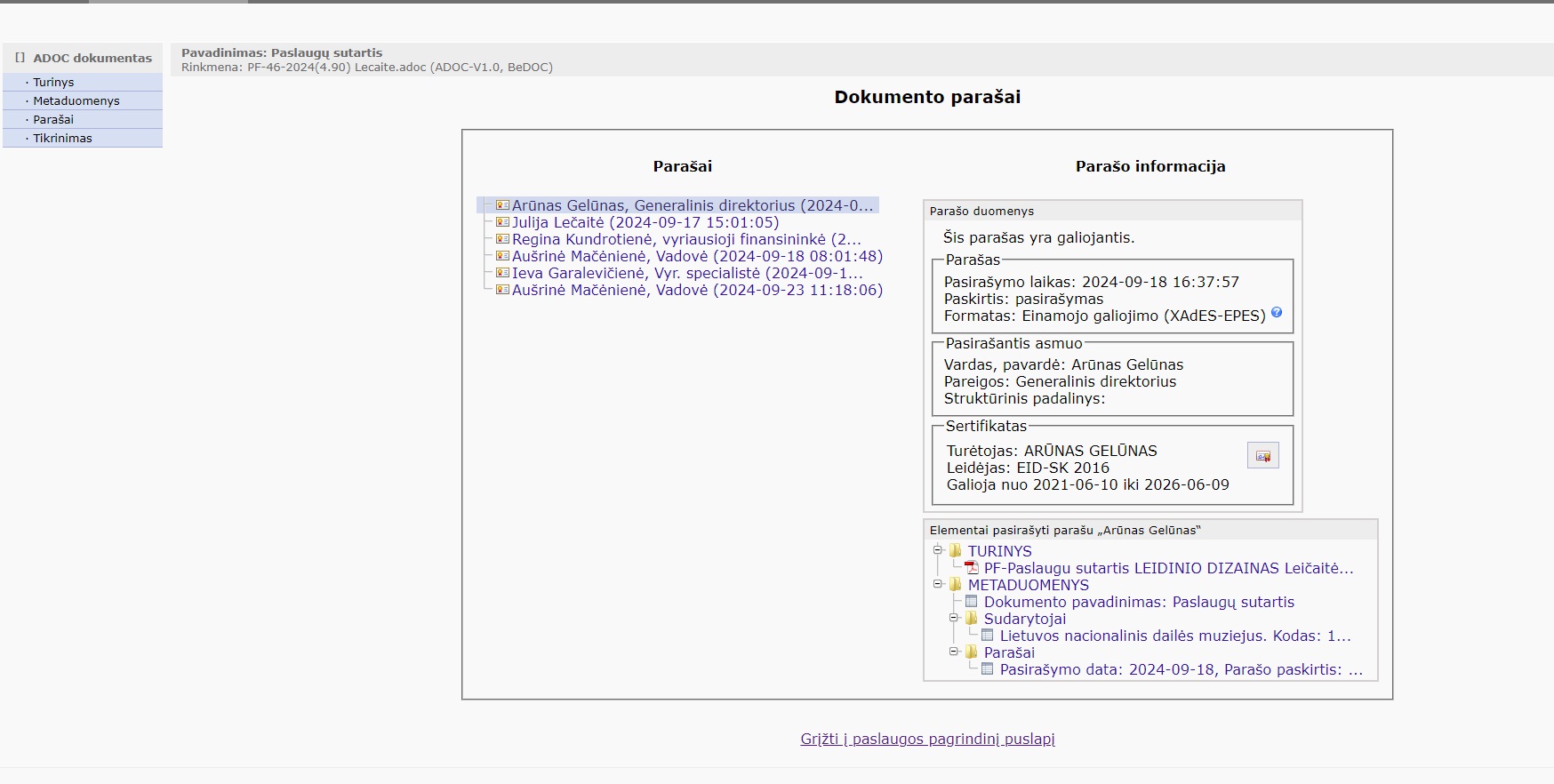Click the METADUOMENYS folder icon
1554x784 pixels.
(x=956, y=585)
